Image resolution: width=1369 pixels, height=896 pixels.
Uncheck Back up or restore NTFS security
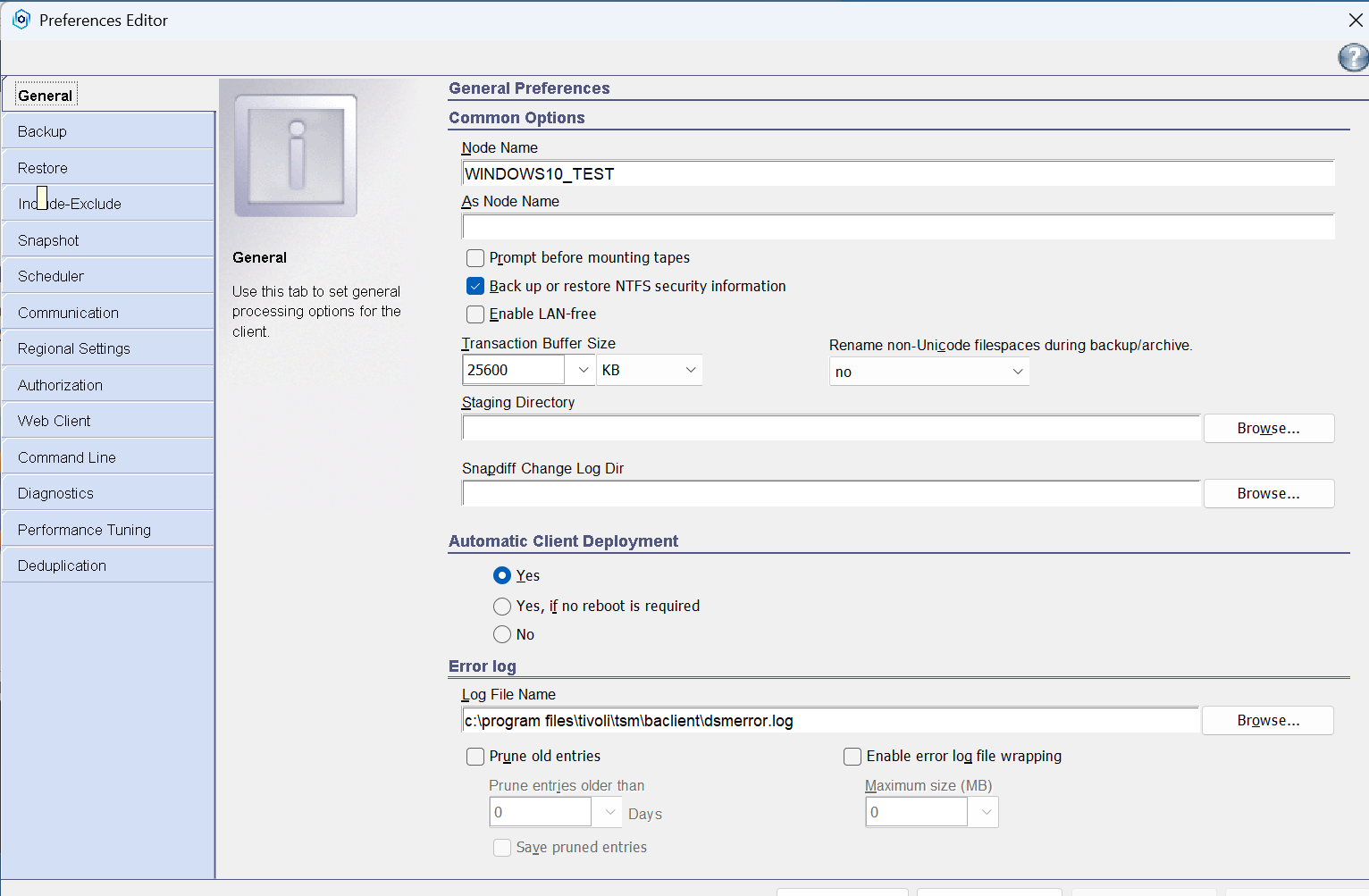(x=475, y=287)
